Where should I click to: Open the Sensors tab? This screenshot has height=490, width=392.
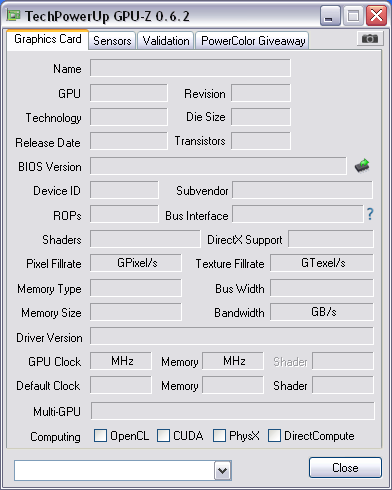tap(112, 41)
